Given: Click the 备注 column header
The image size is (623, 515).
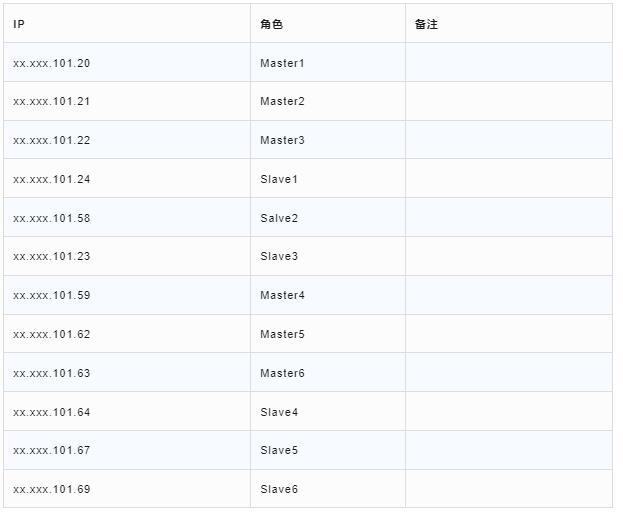Looking at the screenshot, I should click(x=426, y=24).
